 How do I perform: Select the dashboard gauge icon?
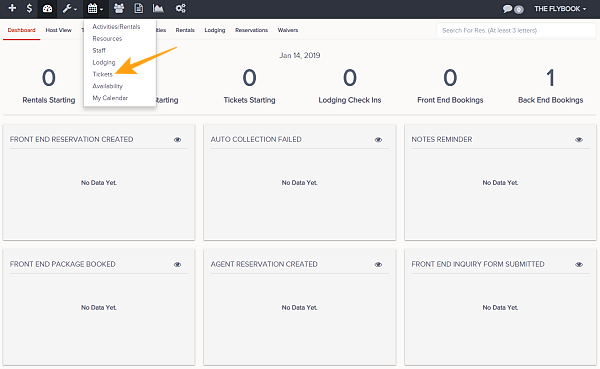(47, 8)
